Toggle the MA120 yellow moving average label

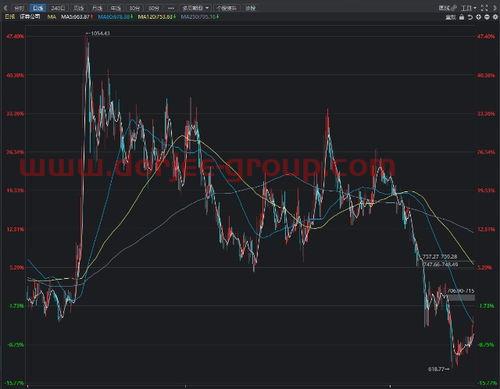click(156, 16)
